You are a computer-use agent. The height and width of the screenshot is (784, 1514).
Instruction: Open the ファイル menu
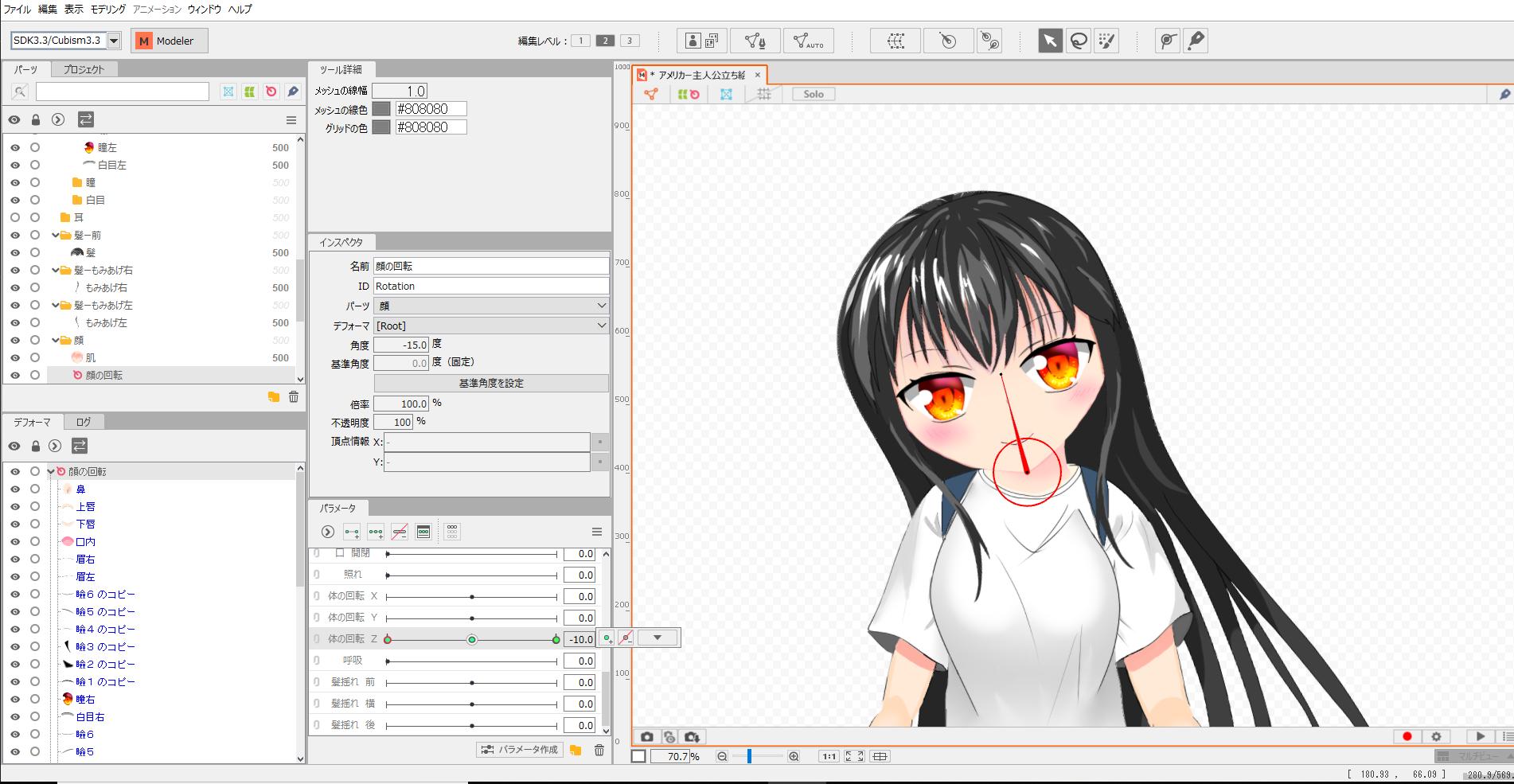18,9
